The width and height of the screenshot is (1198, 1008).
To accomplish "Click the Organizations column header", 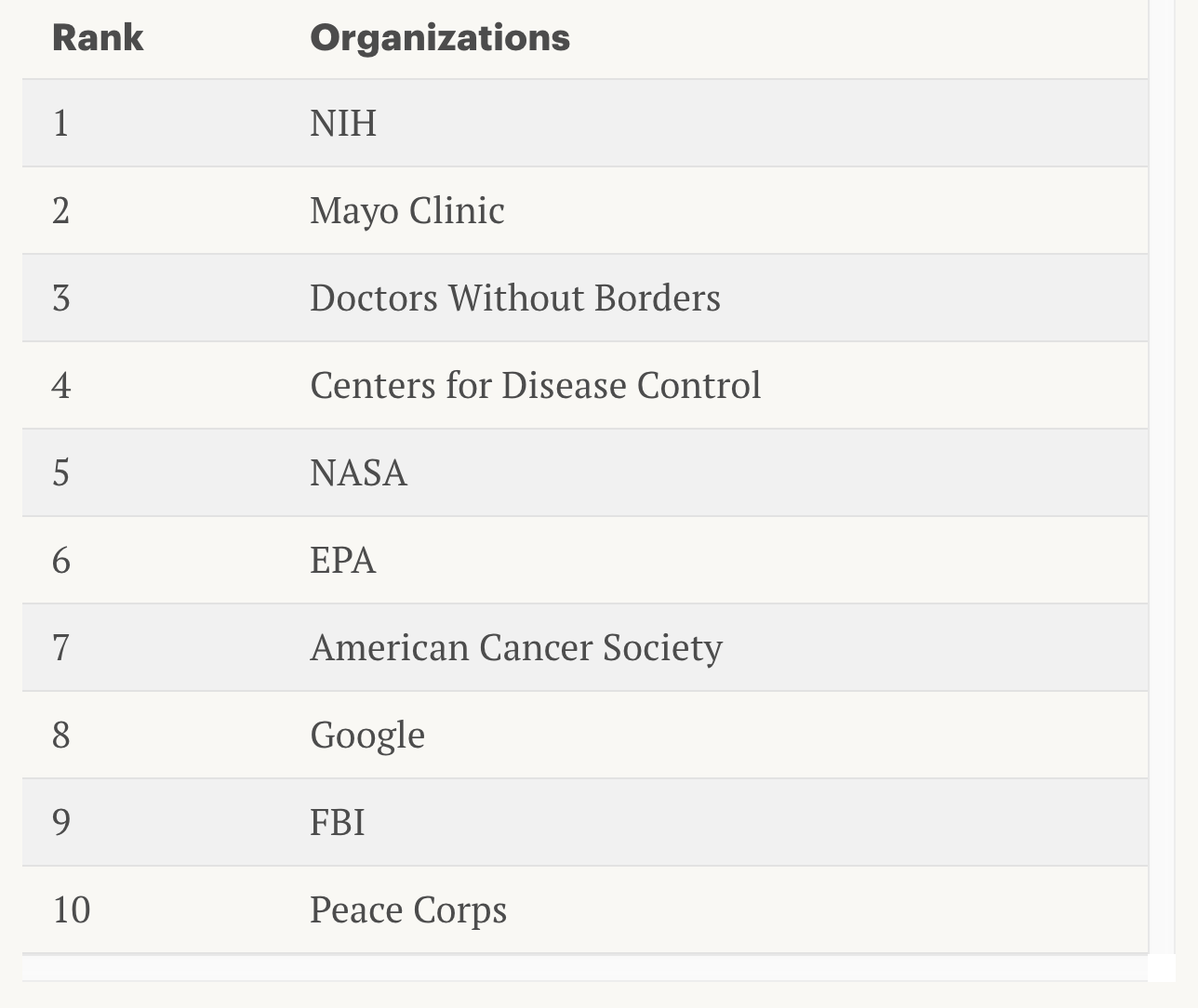I will point(439,38).
